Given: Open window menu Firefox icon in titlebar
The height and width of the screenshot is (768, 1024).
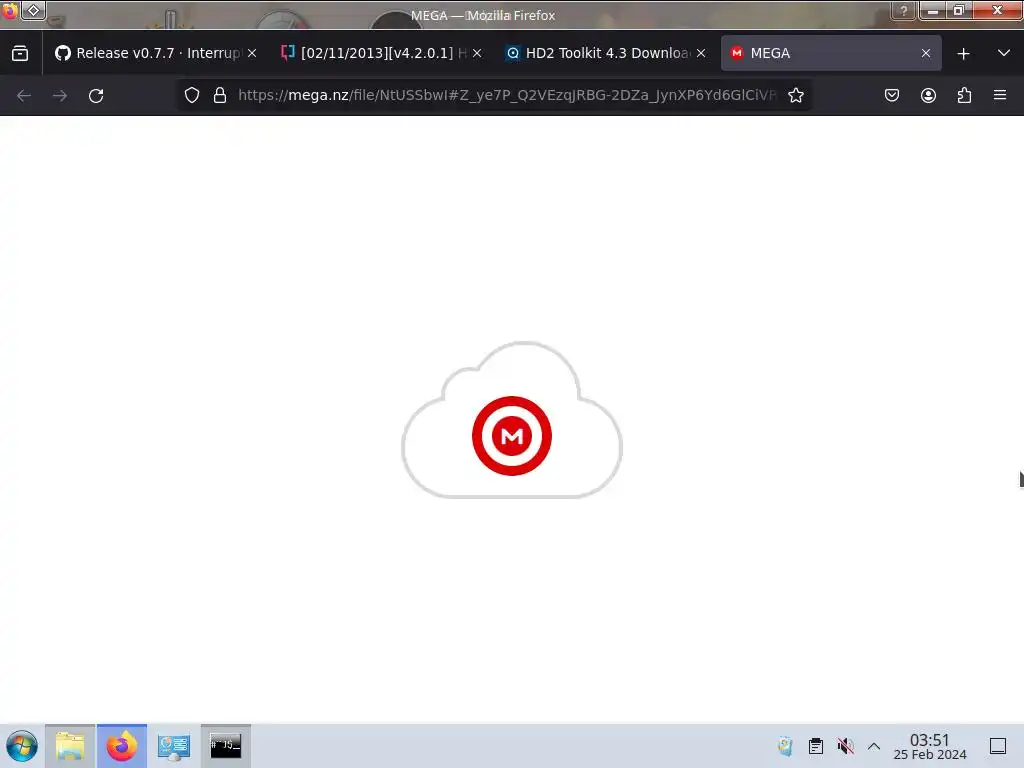Looking at the screenshot, I should click(x=9, y=10).
